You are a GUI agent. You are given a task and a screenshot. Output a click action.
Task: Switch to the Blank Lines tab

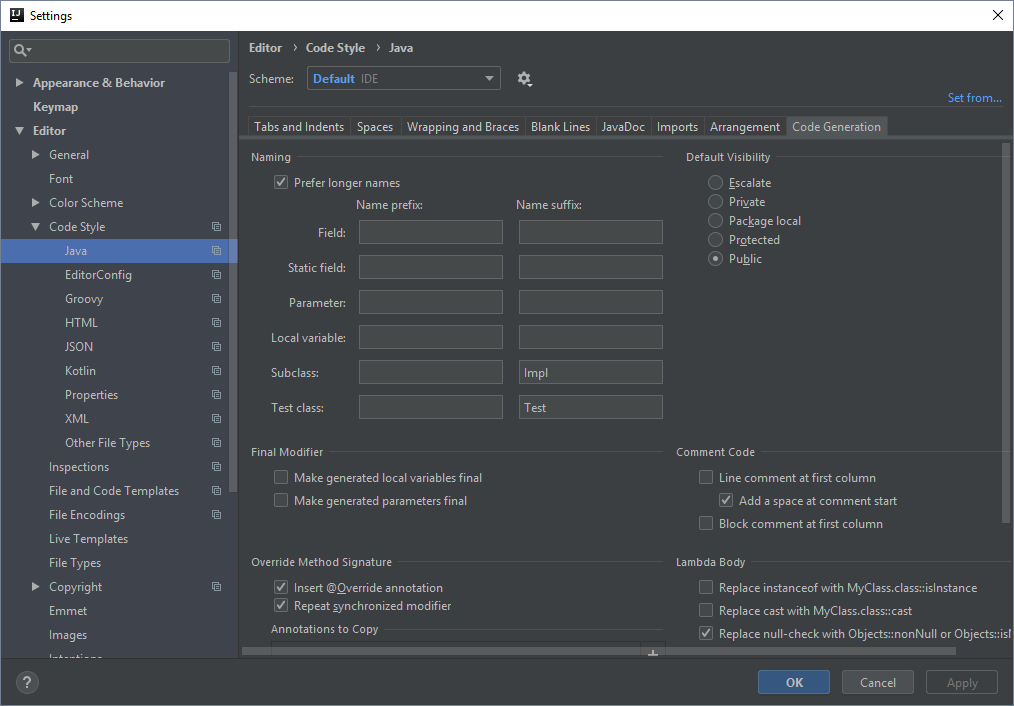[560, 126]
